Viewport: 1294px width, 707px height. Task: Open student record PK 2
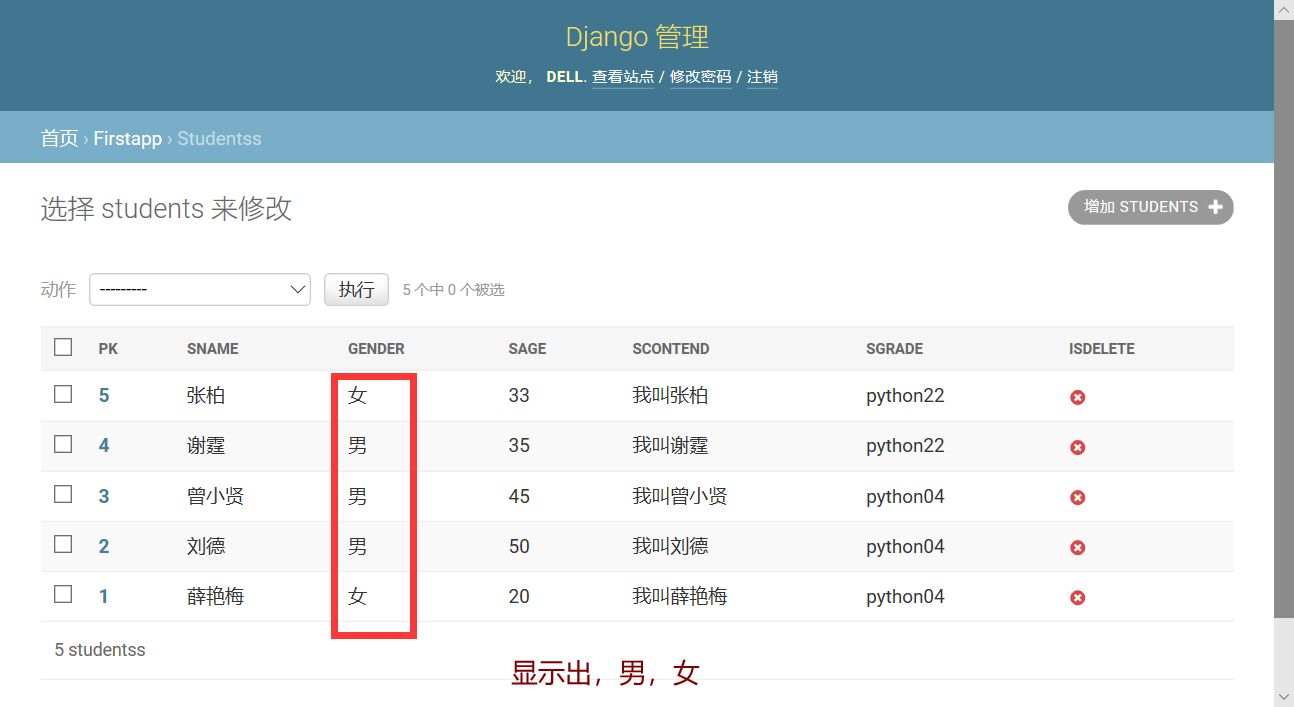coord(104,546)
